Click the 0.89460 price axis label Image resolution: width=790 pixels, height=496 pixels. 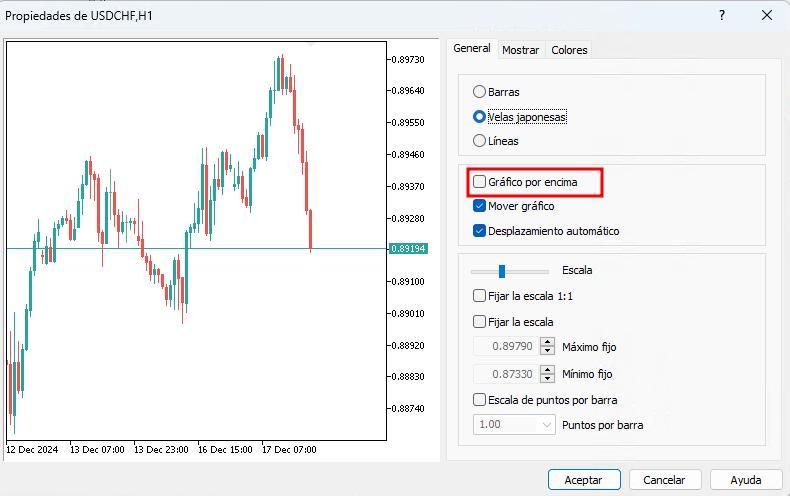(408, 155)
